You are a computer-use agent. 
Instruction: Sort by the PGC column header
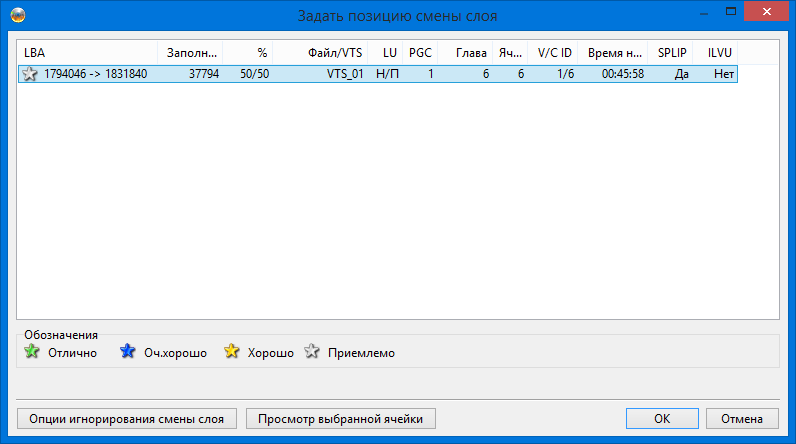coord(420,53)
